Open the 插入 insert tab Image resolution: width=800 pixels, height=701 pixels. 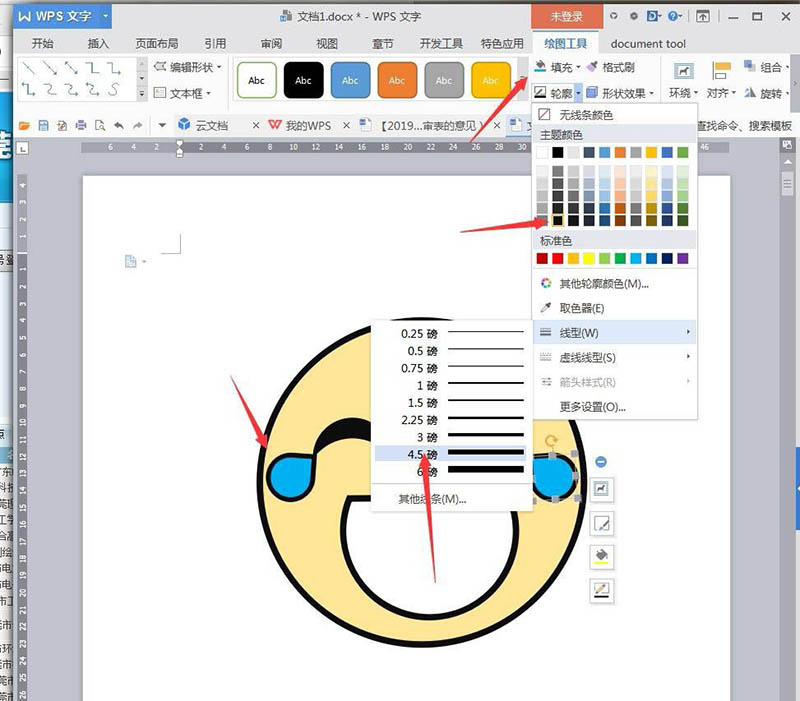pyautogui.click(x=98, y=44)
